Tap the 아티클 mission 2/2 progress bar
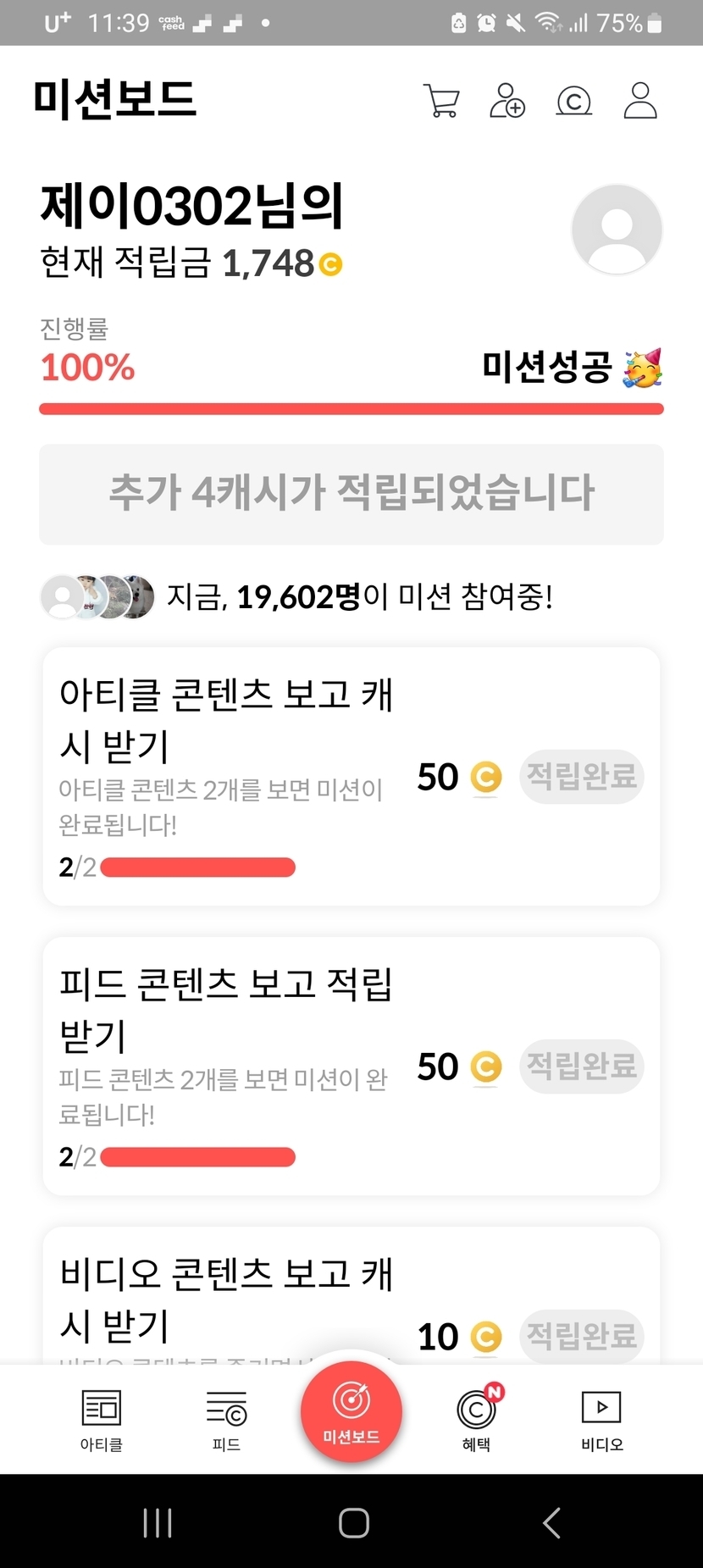Viewport: 703px width, 1568px height. (197, 867)
